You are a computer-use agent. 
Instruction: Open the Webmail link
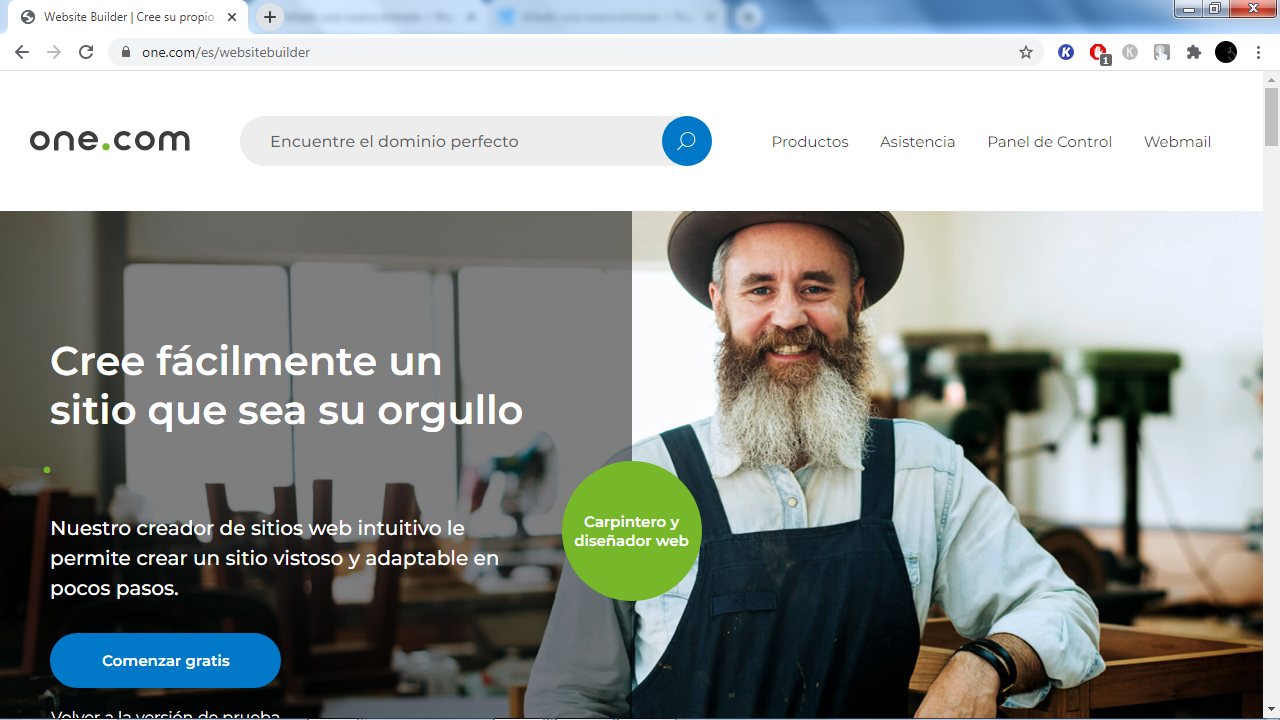1177,142
